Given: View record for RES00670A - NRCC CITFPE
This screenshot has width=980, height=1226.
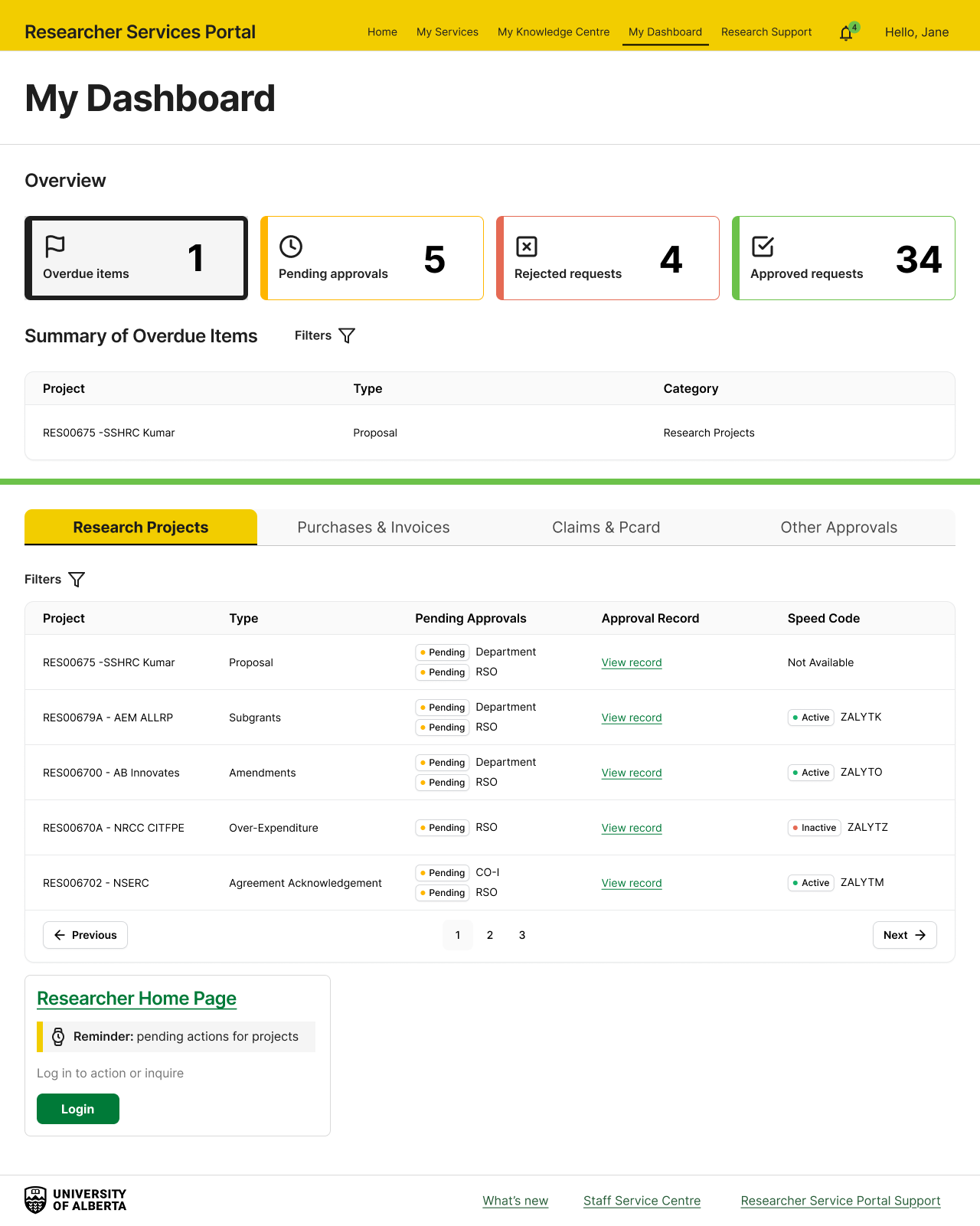Looking at the screenshot, I should tap(632, 828).
